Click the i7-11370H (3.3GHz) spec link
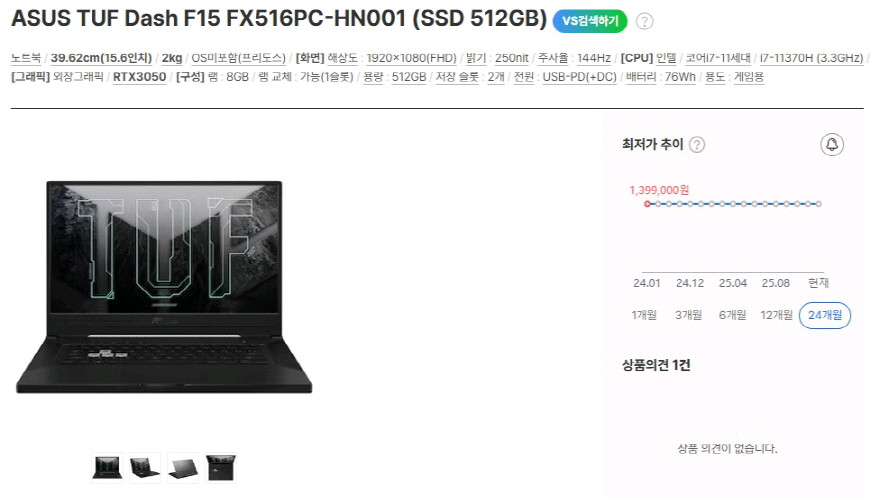This screenshot has height=499, width=888. [812, 58]
